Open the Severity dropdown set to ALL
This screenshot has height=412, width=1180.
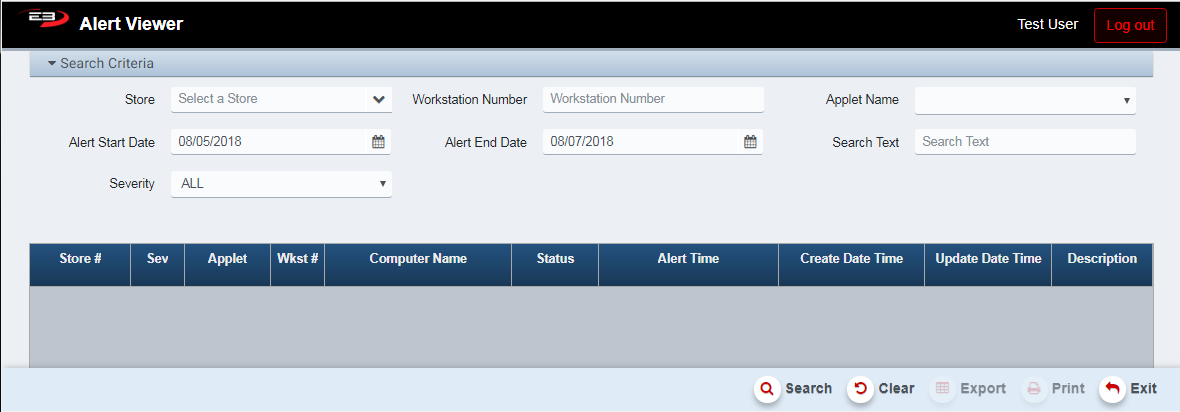tap(281, 184)
